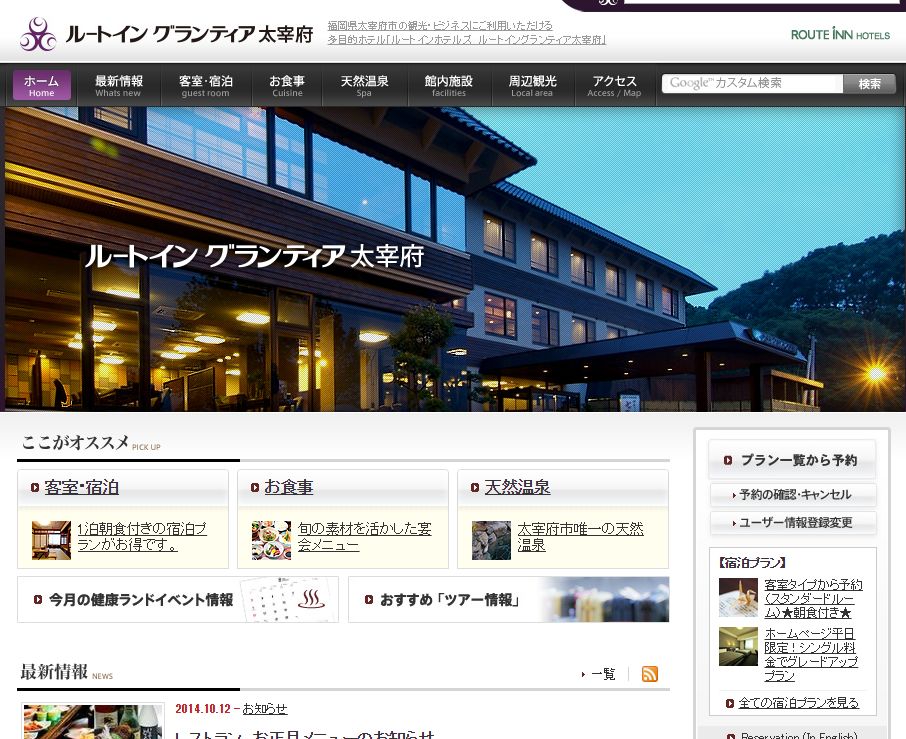The image size is (906, 739).
Task: Click the hot spring thumbnail under 天然温泉
Action: coord(491,539)
